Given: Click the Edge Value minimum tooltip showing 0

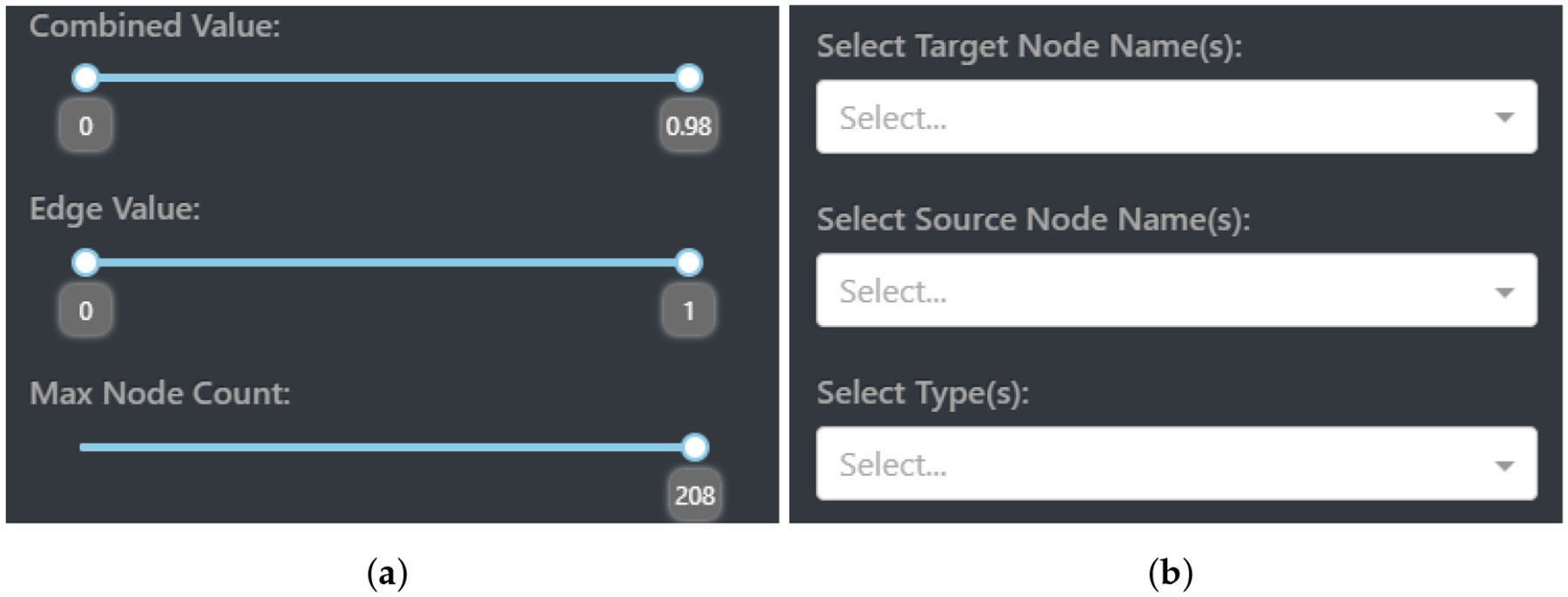Looking at the screenshot, I should pyautogui.click(x=85, y=310).
